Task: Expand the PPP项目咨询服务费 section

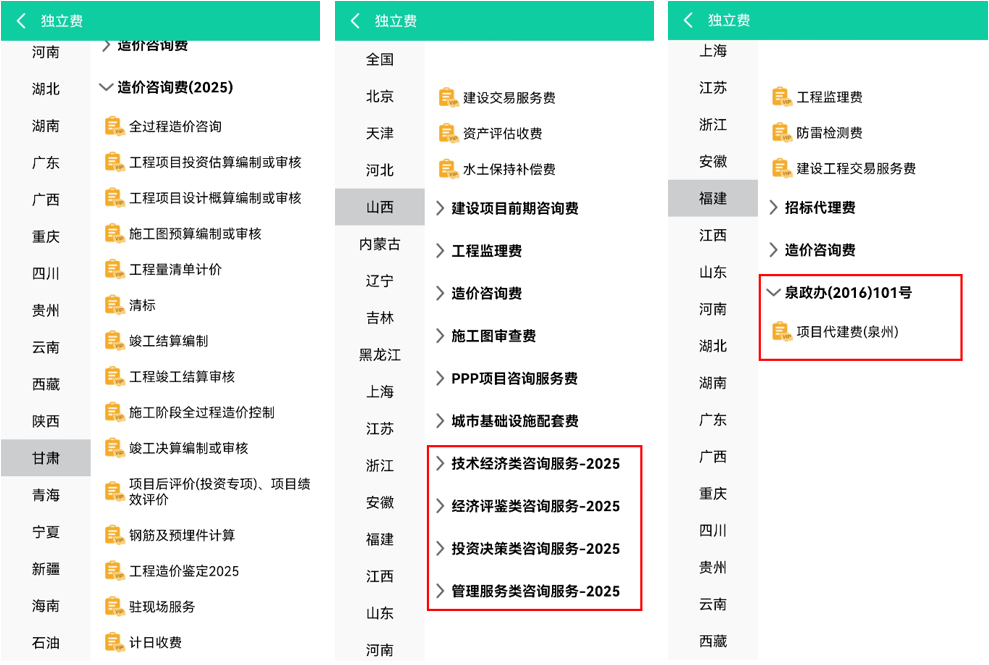Action: (440, 378)
